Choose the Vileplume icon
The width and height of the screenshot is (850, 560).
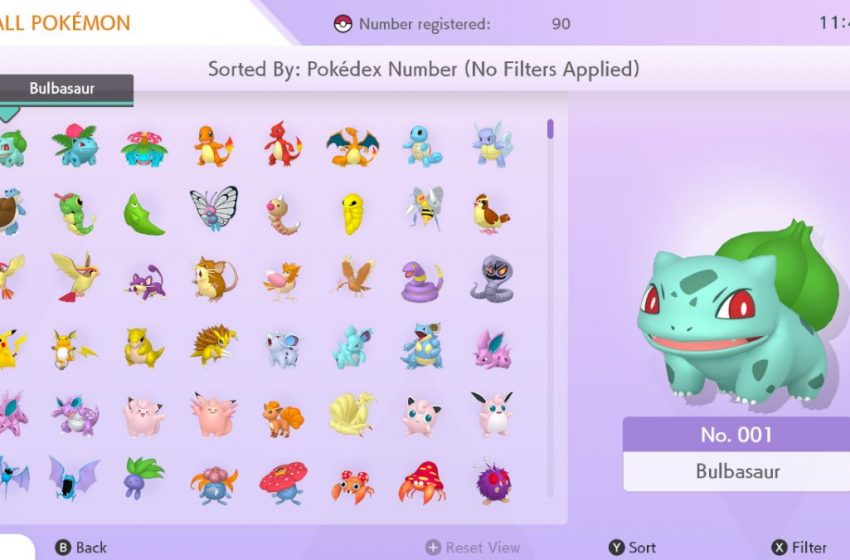pyautogui.click(x=283, y=482)
